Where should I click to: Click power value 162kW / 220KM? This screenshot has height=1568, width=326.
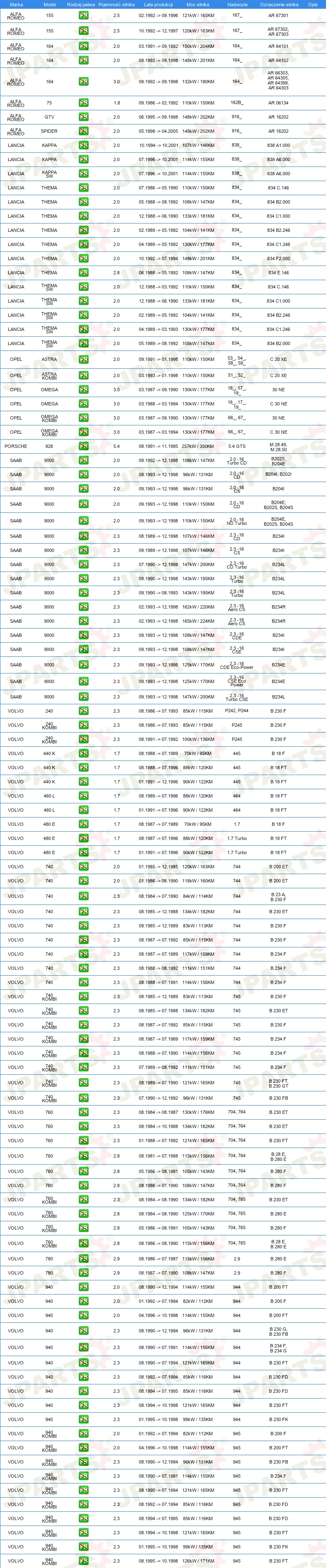[198, 607]
